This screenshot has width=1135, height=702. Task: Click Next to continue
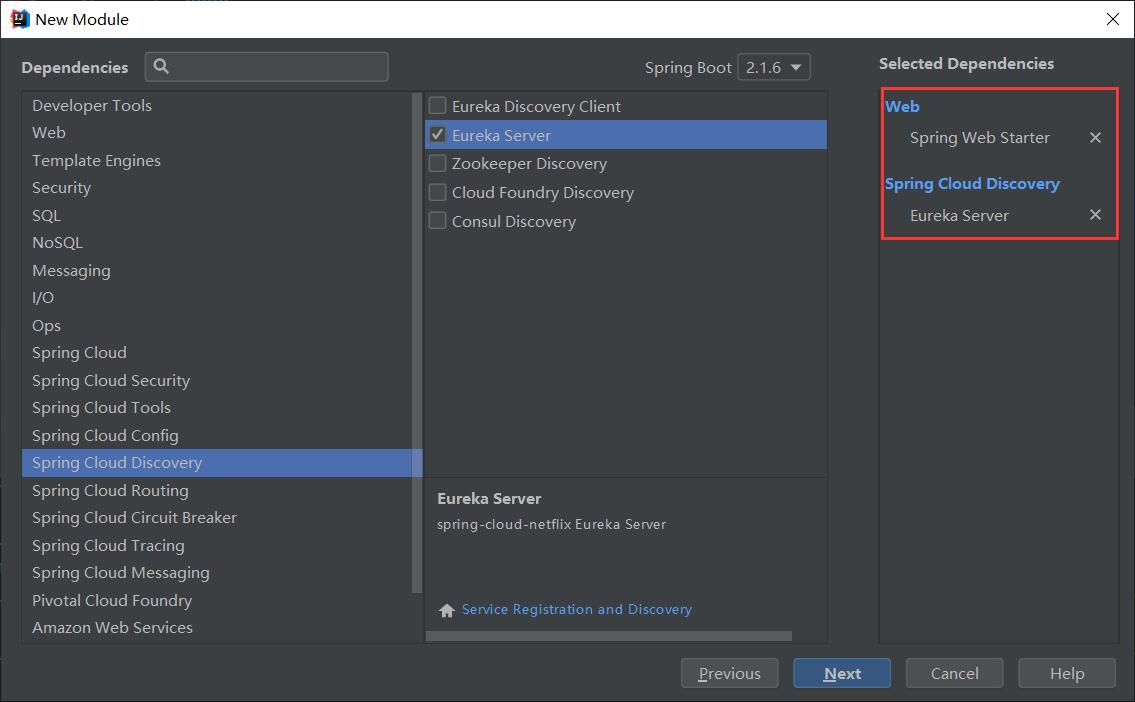[x=842, y=673]
